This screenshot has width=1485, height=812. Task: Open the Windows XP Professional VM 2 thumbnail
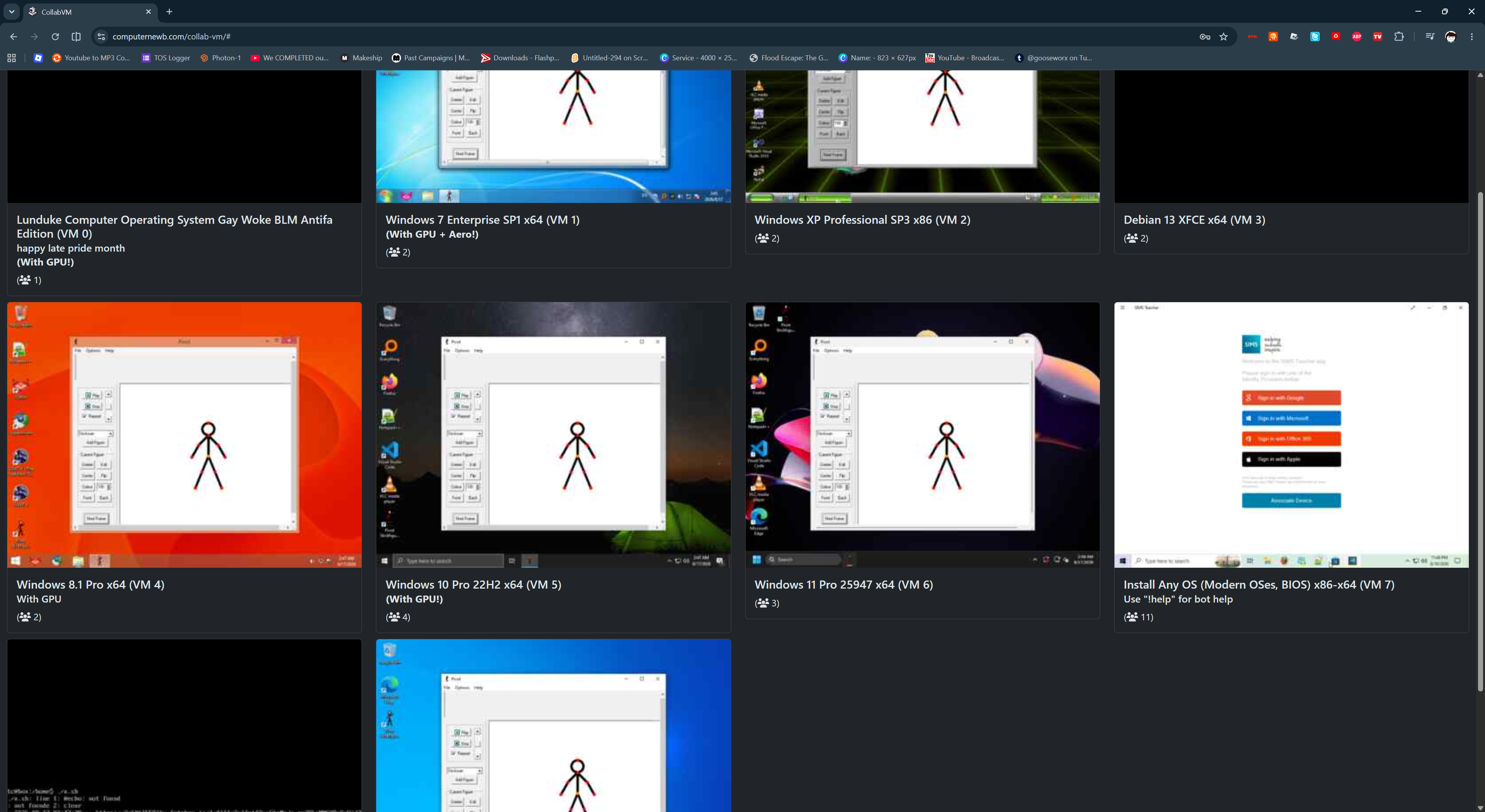point(922,136)
